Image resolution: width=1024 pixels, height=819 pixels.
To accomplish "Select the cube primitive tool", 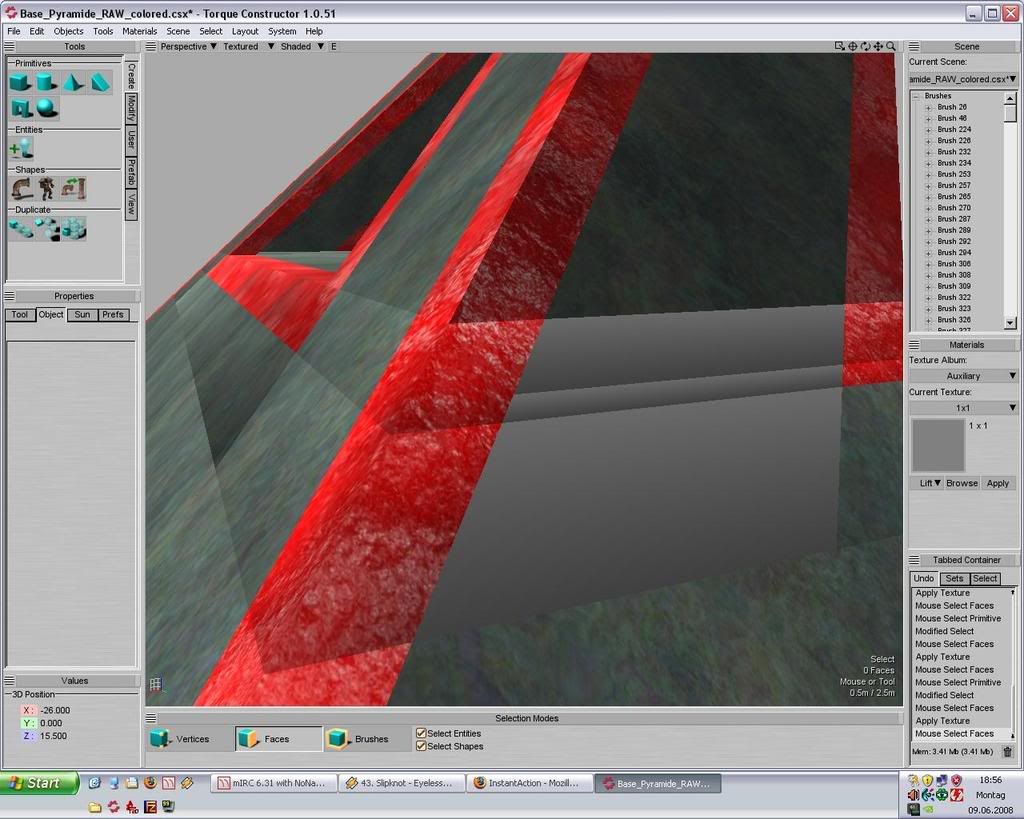I will point(20,82).
